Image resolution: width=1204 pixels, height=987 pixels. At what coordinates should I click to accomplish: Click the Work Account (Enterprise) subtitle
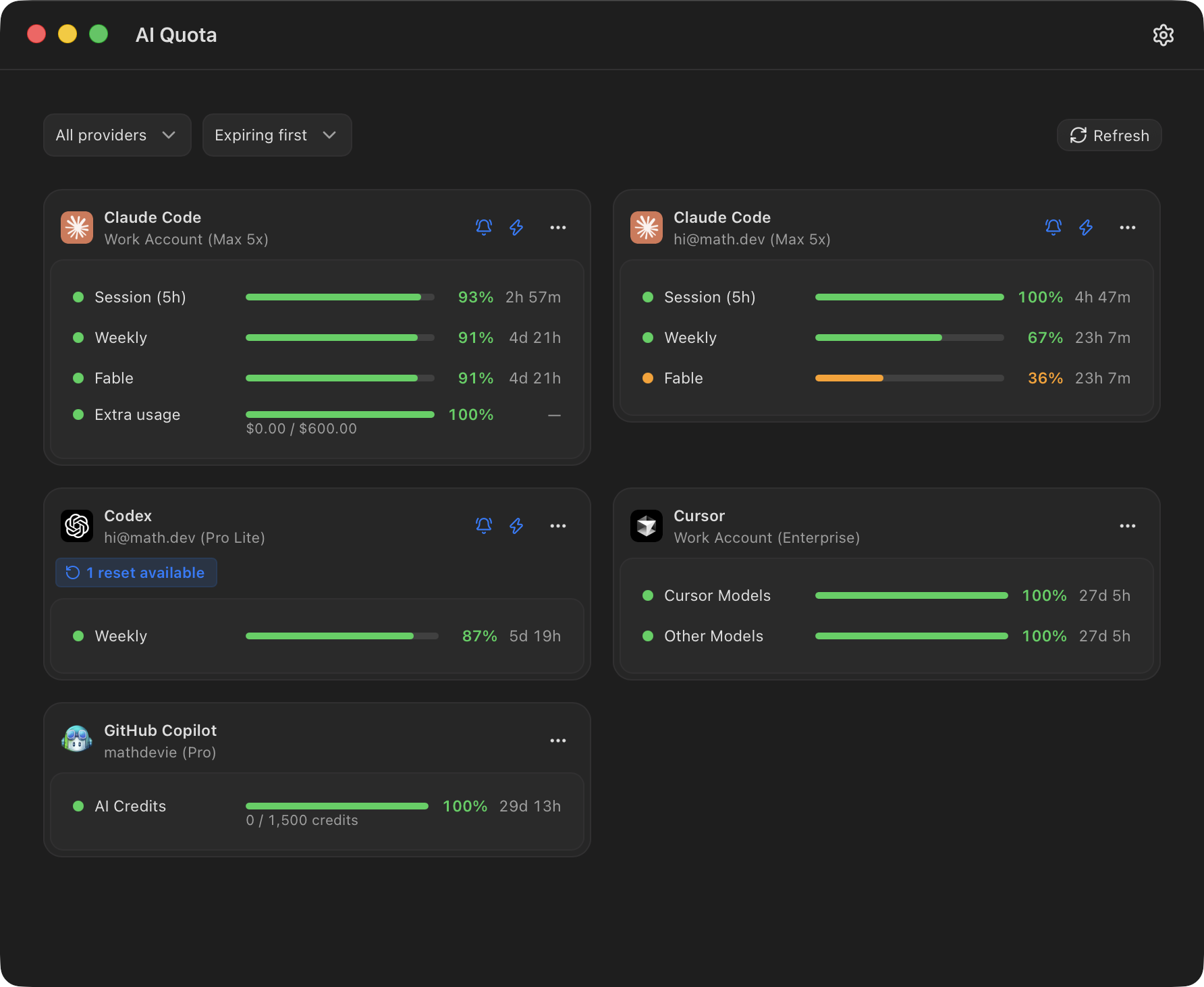(767, 538)
